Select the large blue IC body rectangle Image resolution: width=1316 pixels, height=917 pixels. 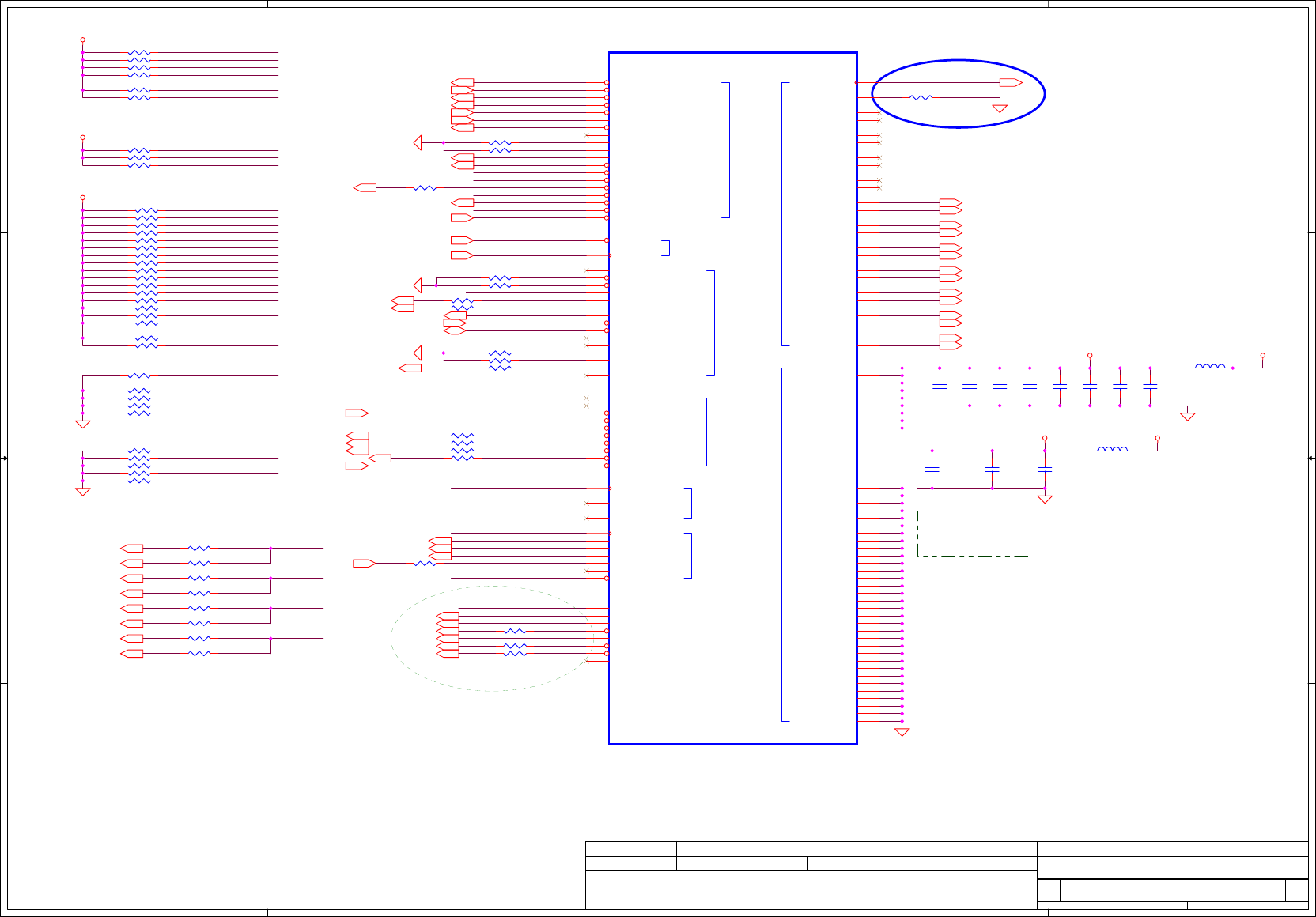[732, 398]
